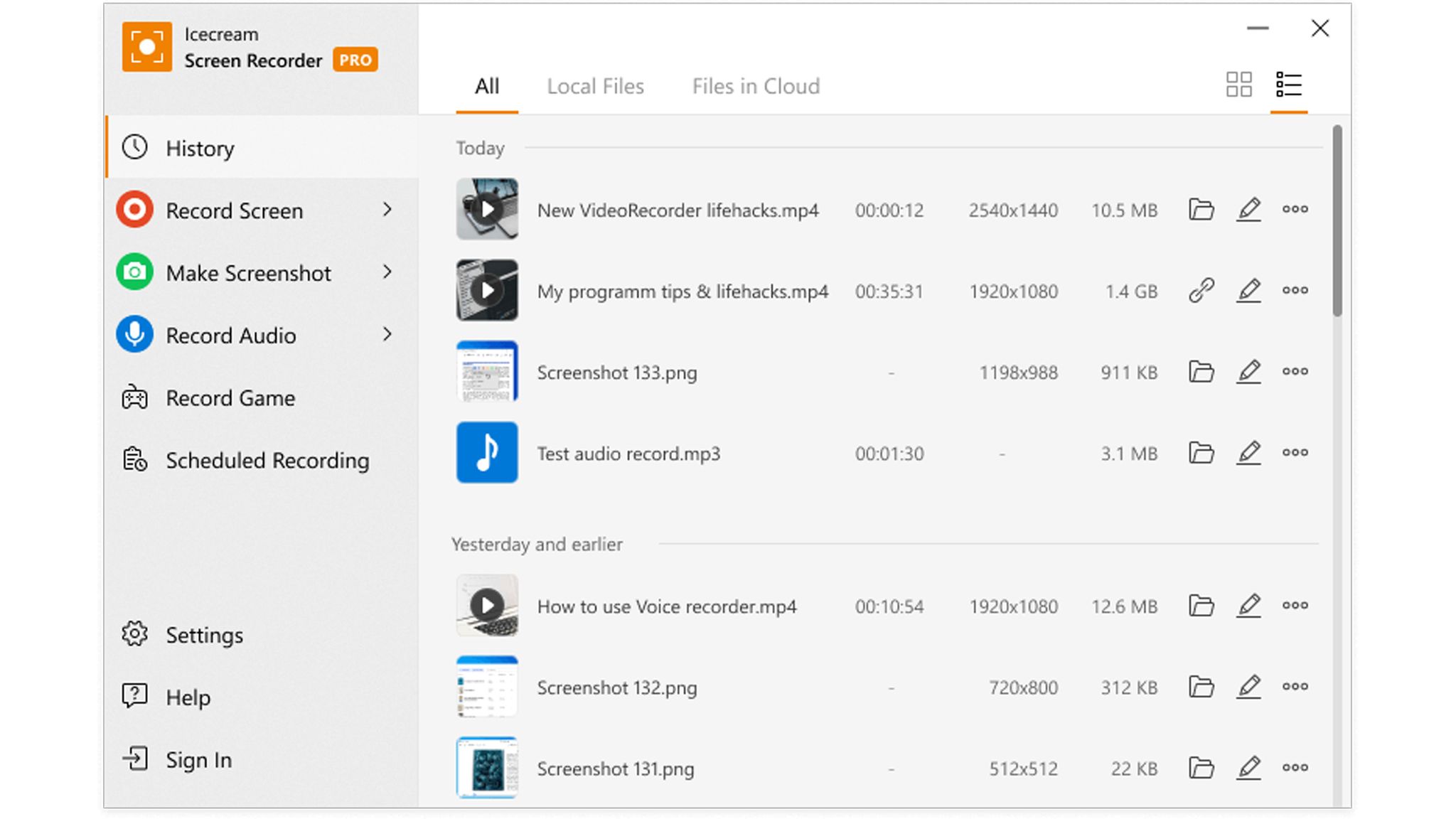Copy link icon for My programm tips video
Viewport: 1456px width, 819px height.
pos(1201,291)
